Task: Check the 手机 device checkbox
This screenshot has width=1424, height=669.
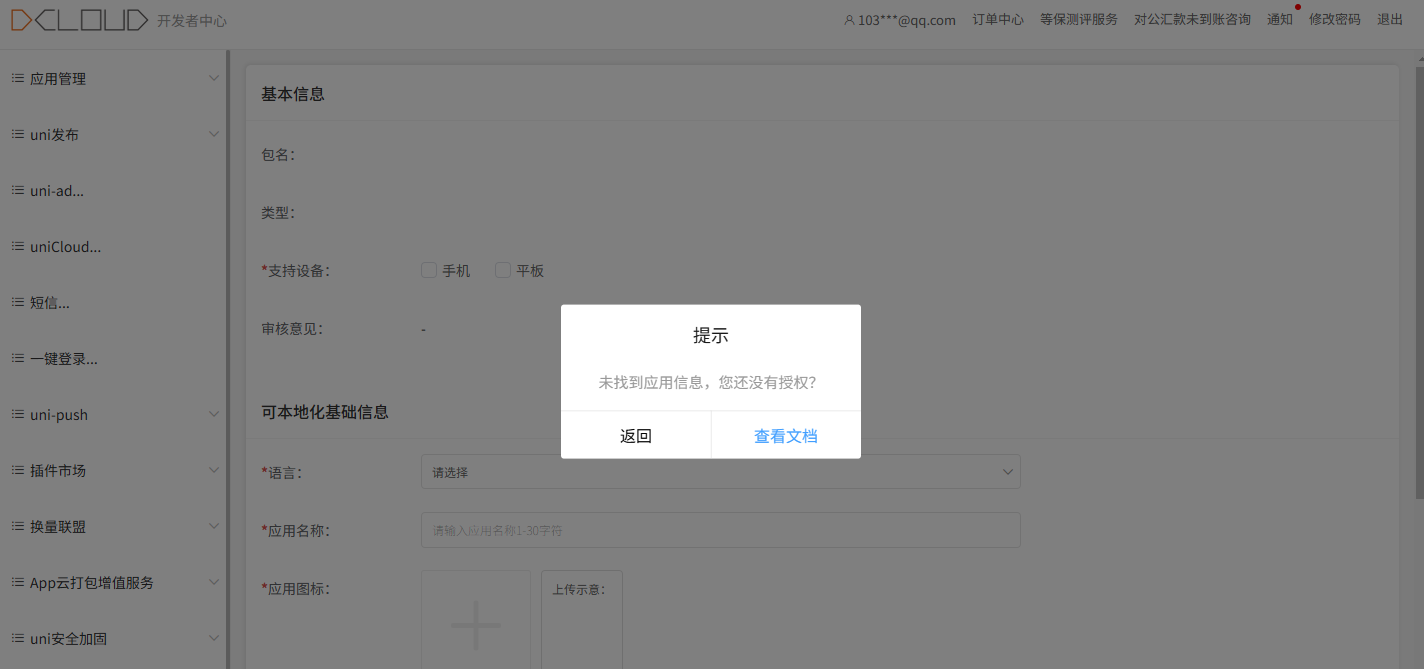Action: 429,270
